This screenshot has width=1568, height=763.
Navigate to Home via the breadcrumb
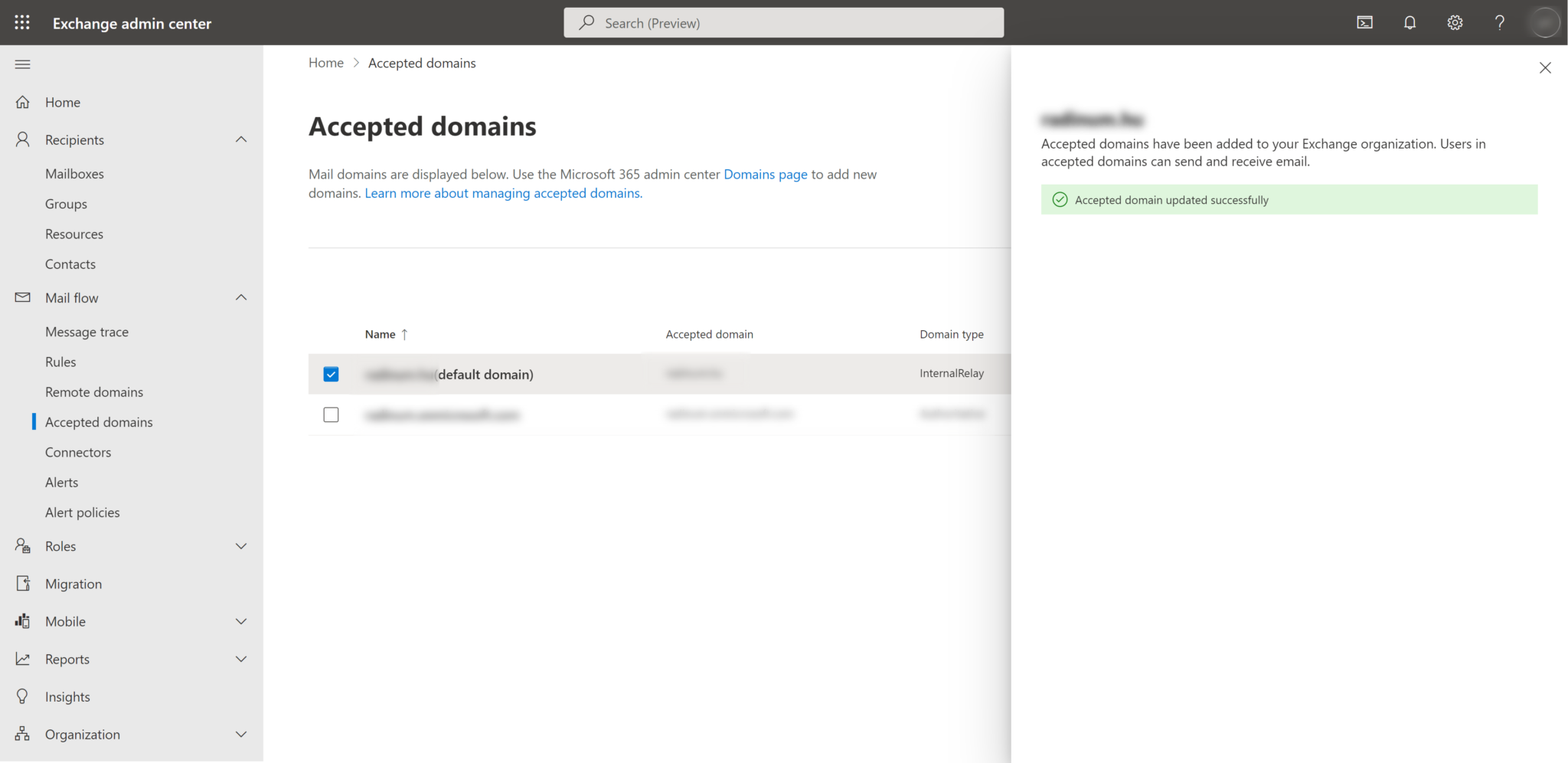click(325, 62)
